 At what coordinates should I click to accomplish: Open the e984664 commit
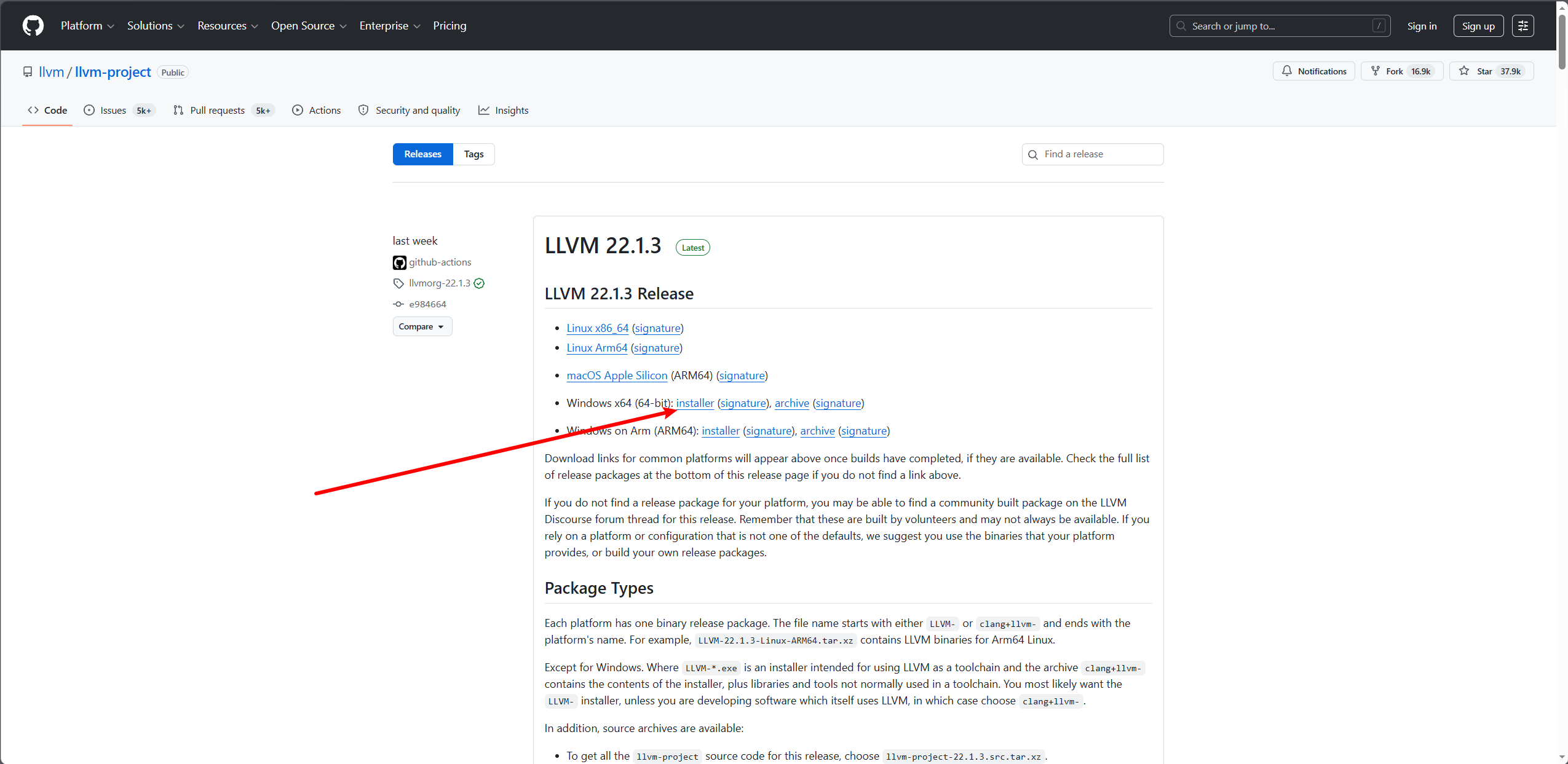pyautogui.click(x=427, y=304)
